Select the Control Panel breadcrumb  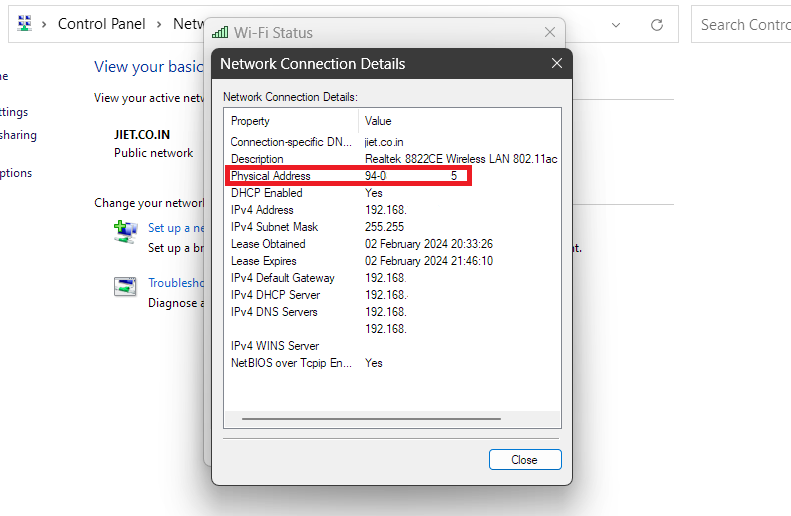point(100,24)
